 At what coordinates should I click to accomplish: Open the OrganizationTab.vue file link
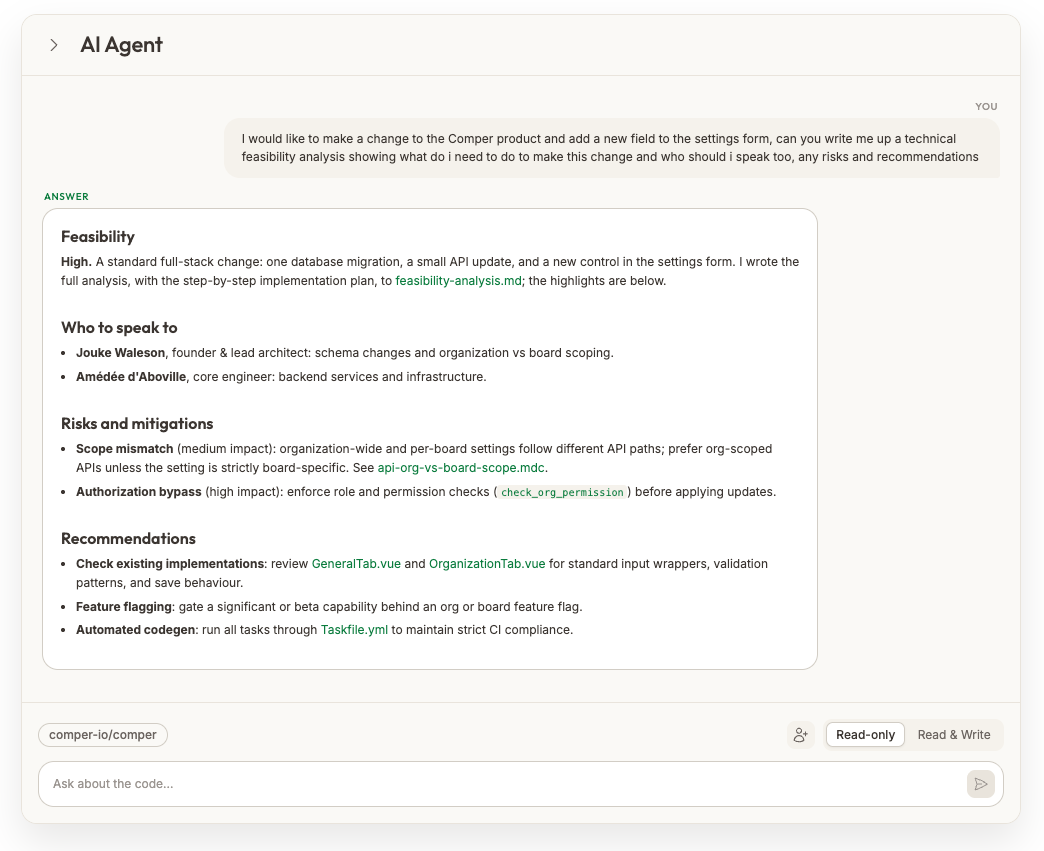click(487, 563)
